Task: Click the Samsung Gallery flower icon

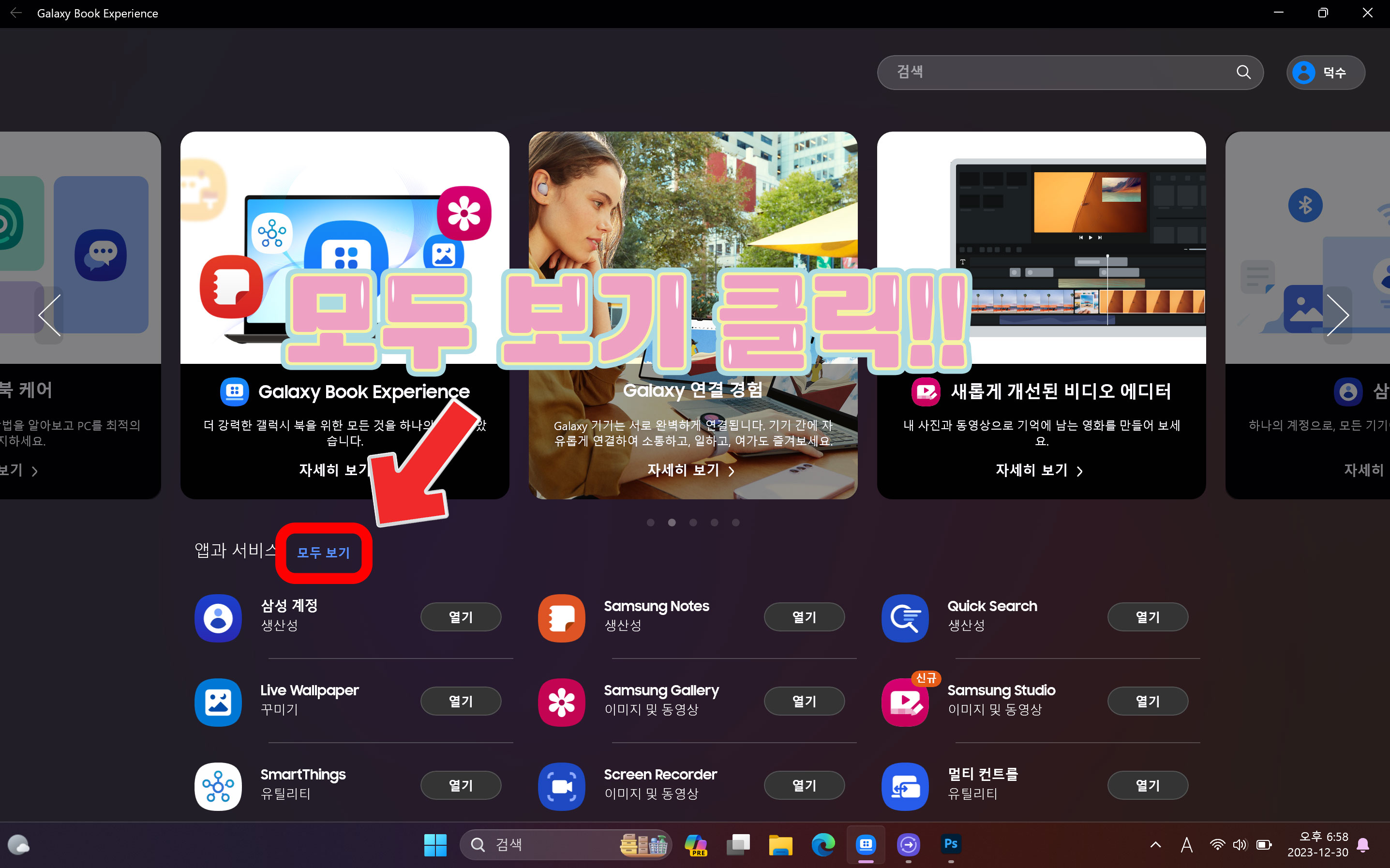Action: pos(561,702)
